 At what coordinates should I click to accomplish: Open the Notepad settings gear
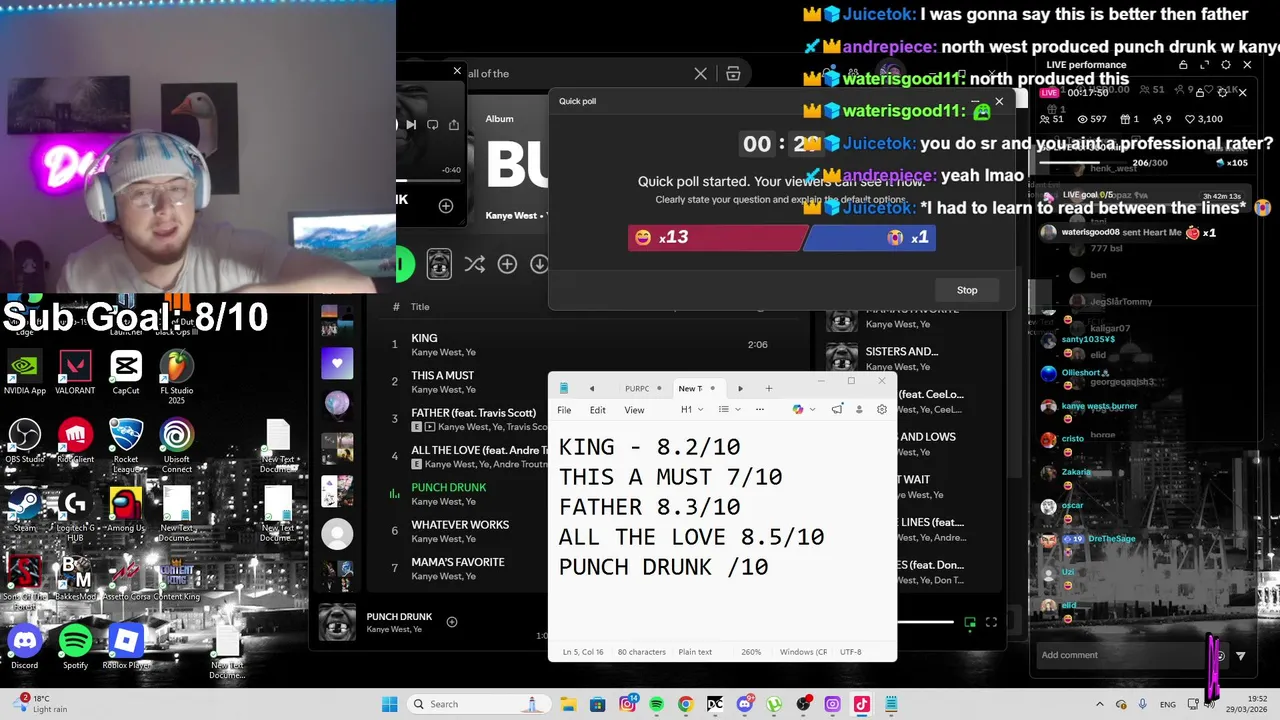click(x=881, y=409)
